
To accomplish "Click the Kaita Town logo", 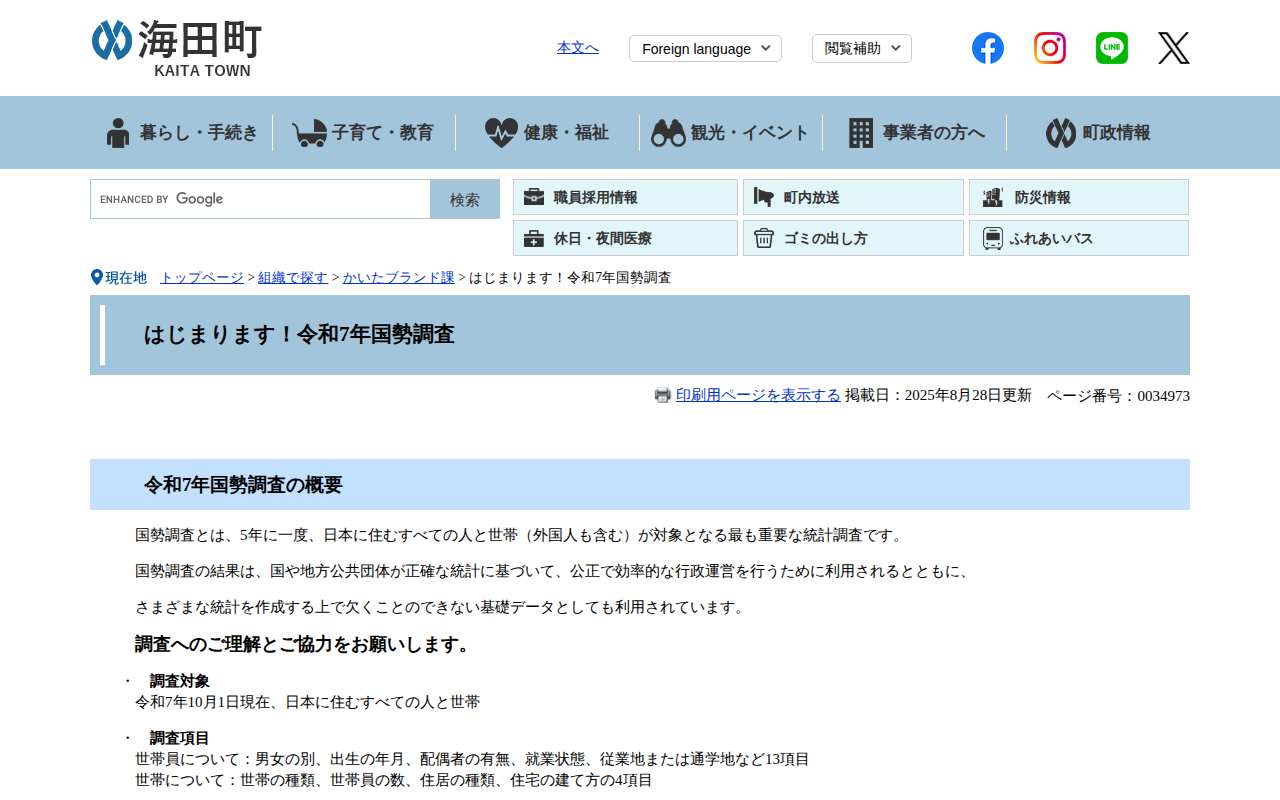I will coord(174,46).
